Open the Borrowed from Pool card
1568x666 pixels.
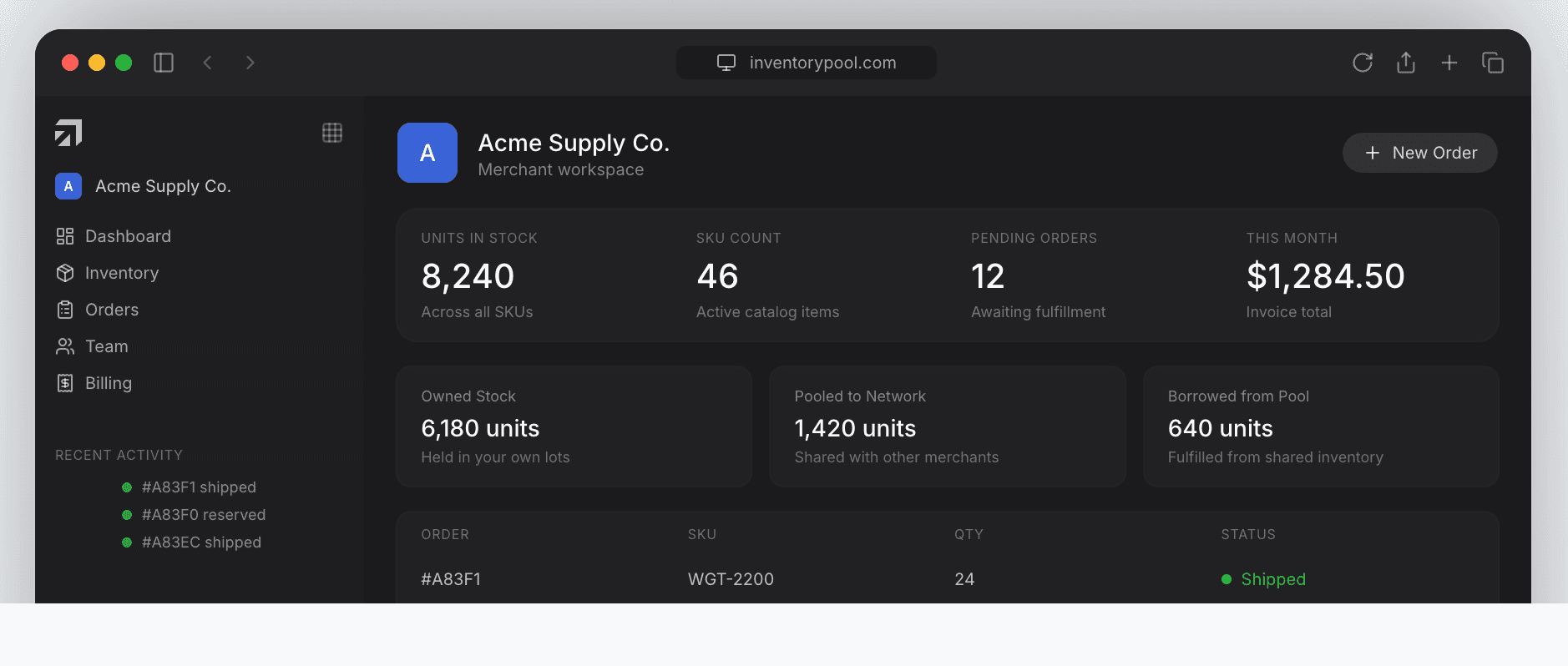(1321, 426)
